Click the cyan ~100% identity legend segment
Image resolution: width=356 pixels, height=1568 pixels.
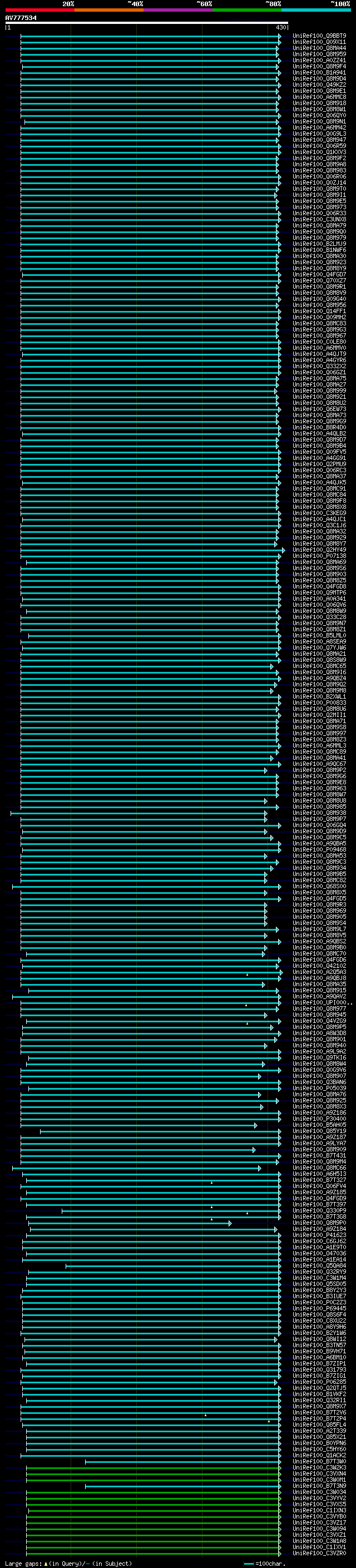316,10
